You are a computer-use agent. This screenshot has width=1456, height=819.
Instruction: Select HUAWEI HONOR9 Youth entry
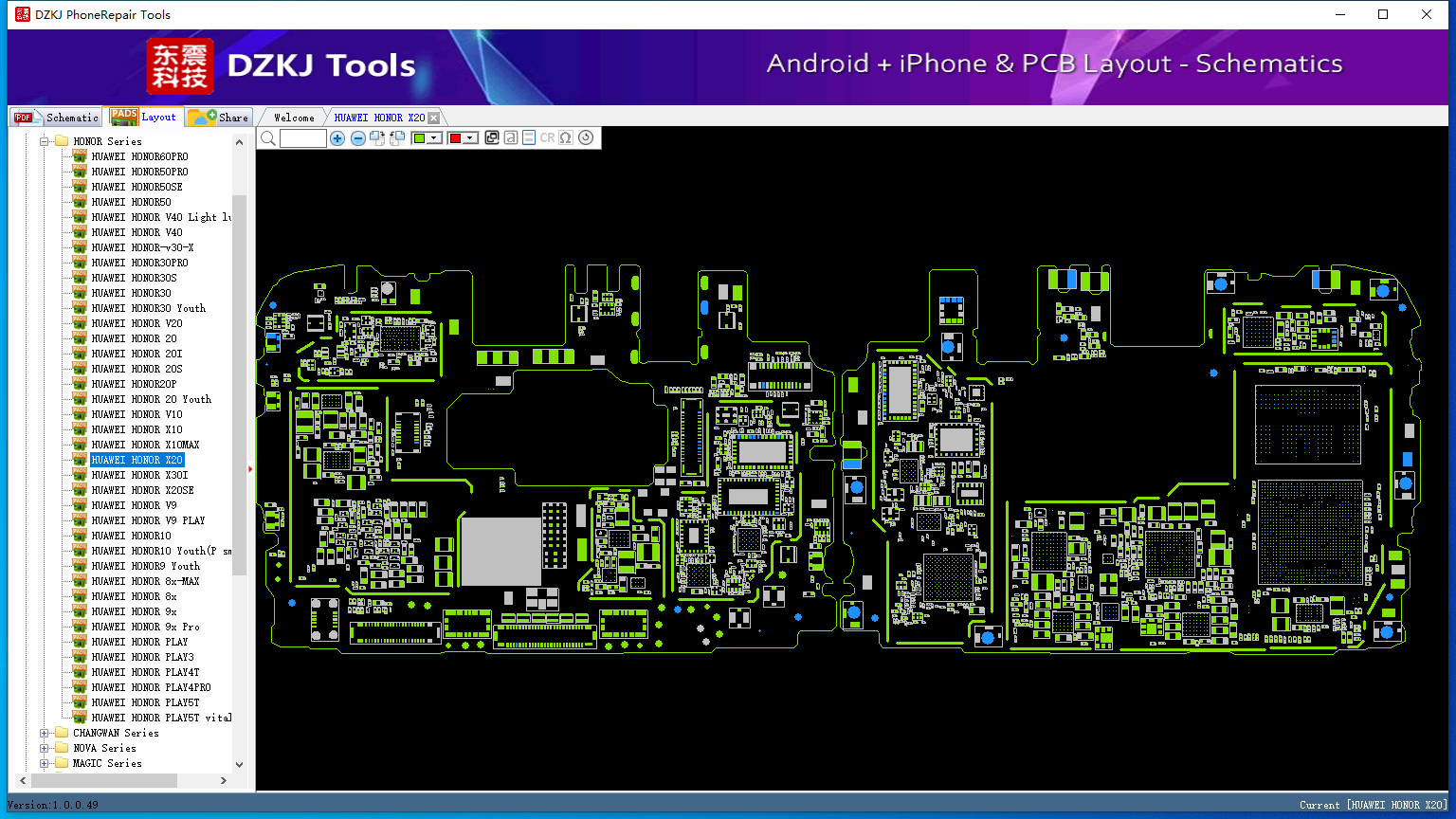(145, 566)
